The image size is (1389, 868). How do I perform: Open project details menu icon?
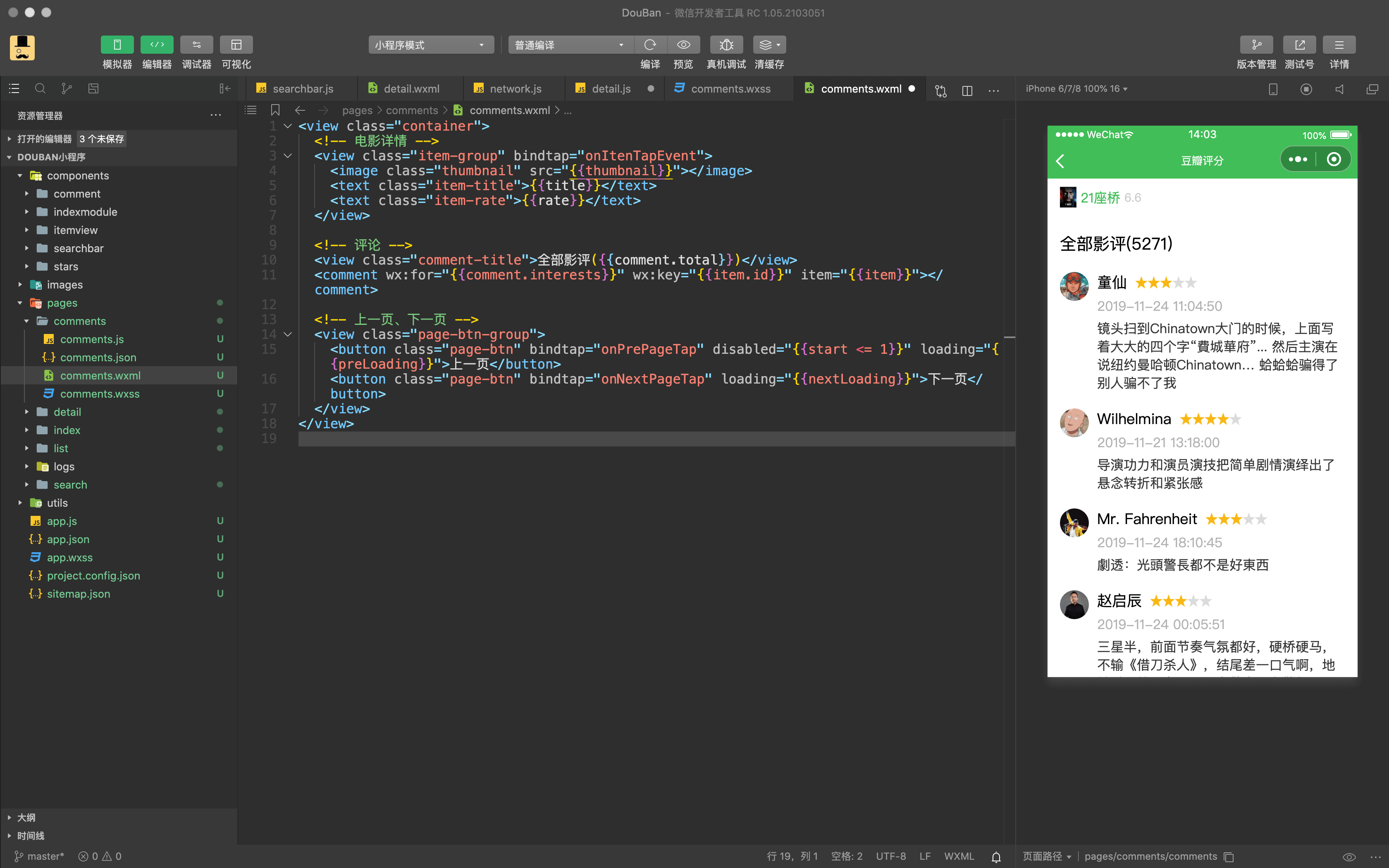1339,45
